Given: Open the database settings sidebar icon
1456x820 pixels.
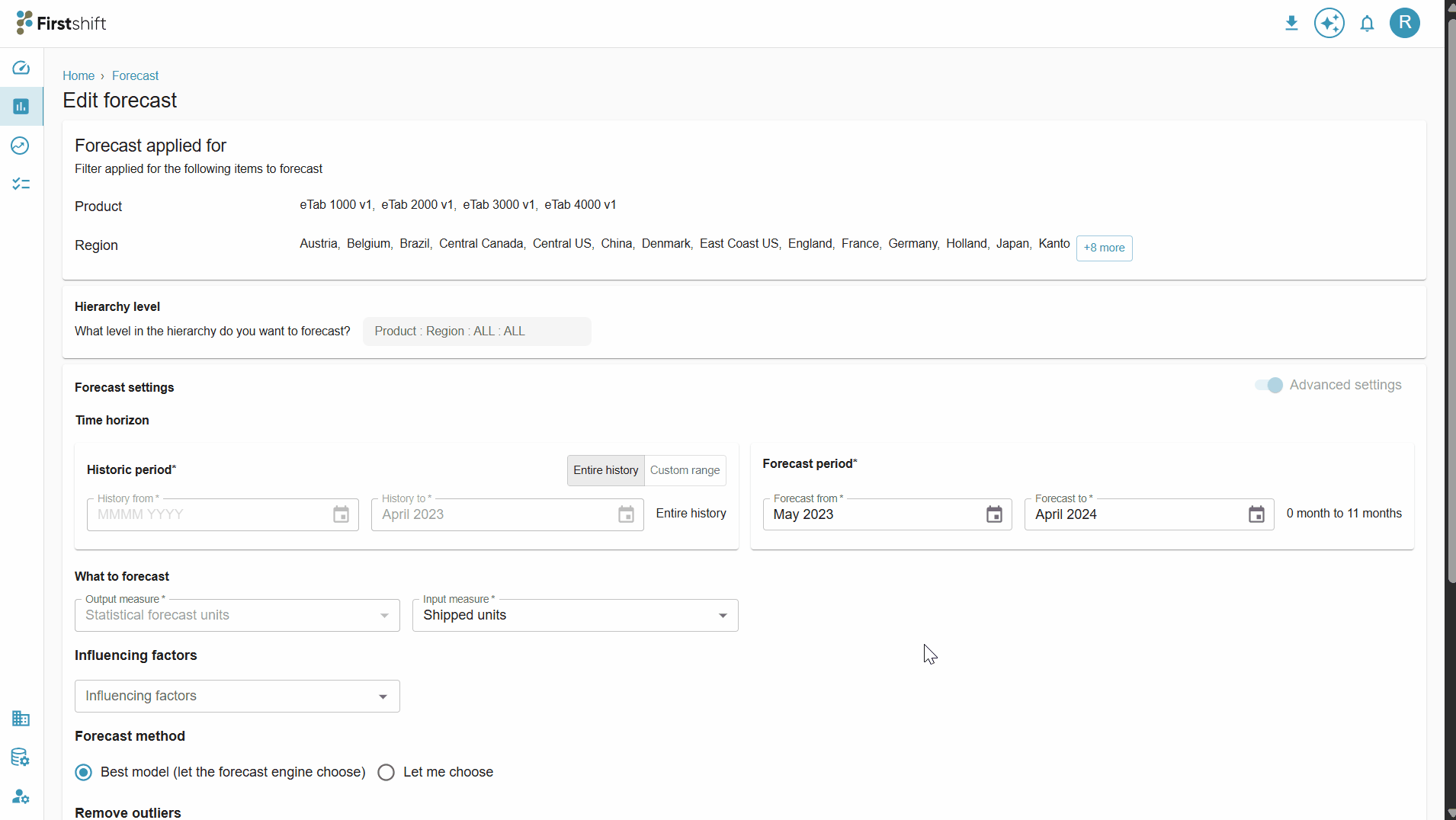Looking at the screenshot, I should point(21,758).
